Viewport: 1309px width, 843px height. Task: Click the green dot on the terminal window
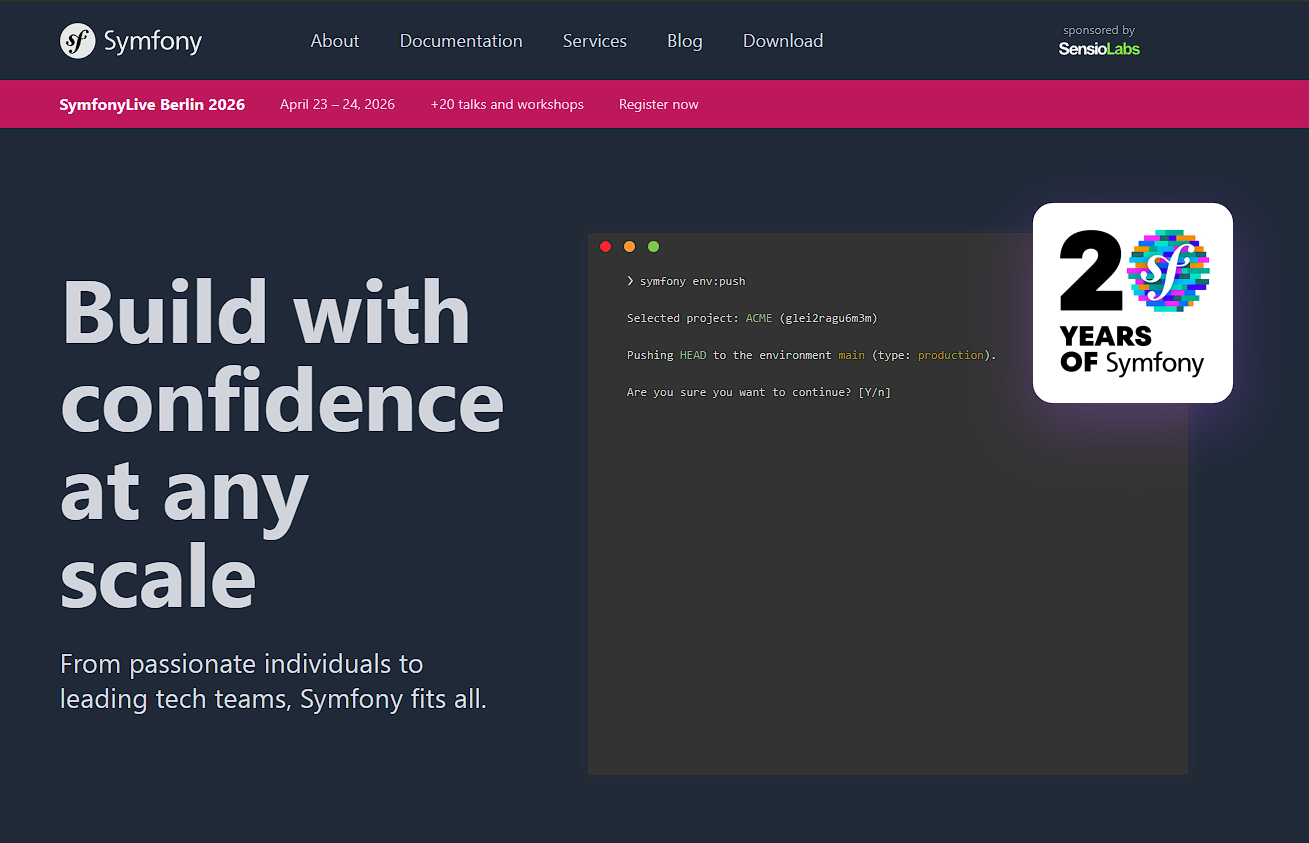coord(653,246)
